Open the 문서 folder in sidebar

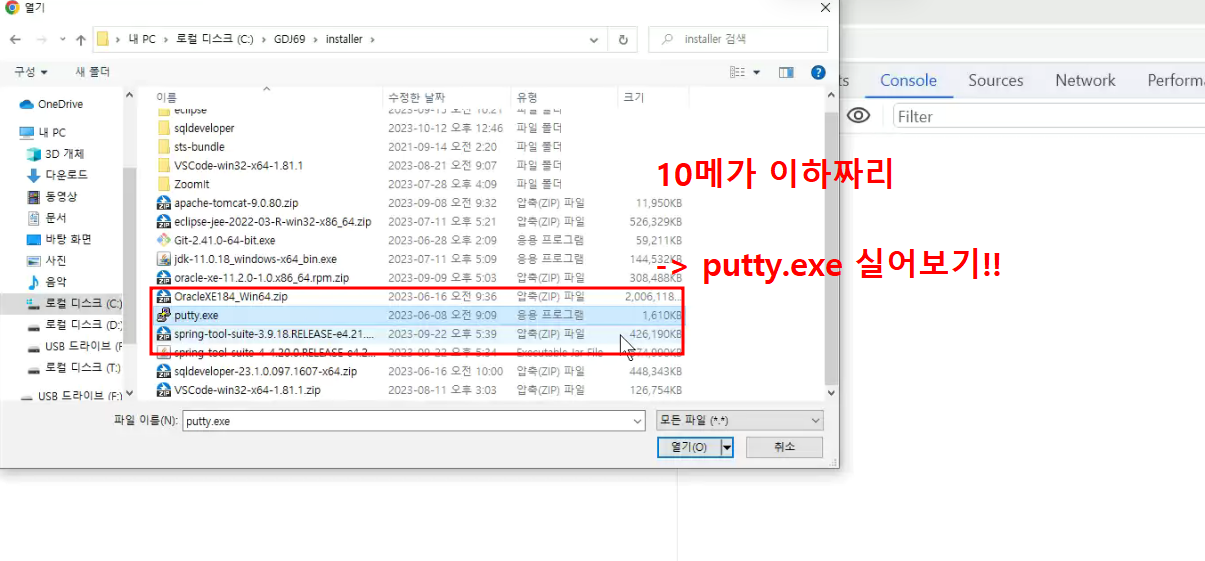55,217
